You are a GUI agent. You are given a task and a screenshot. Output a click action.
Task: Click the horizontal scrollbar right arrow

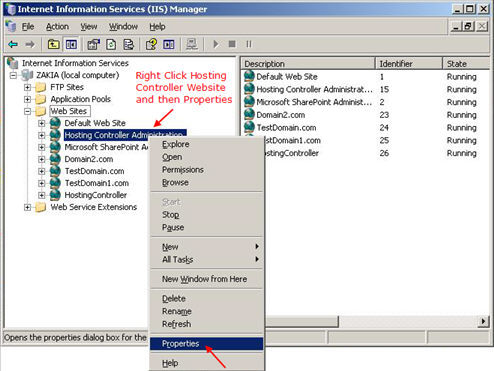point(483,321)
